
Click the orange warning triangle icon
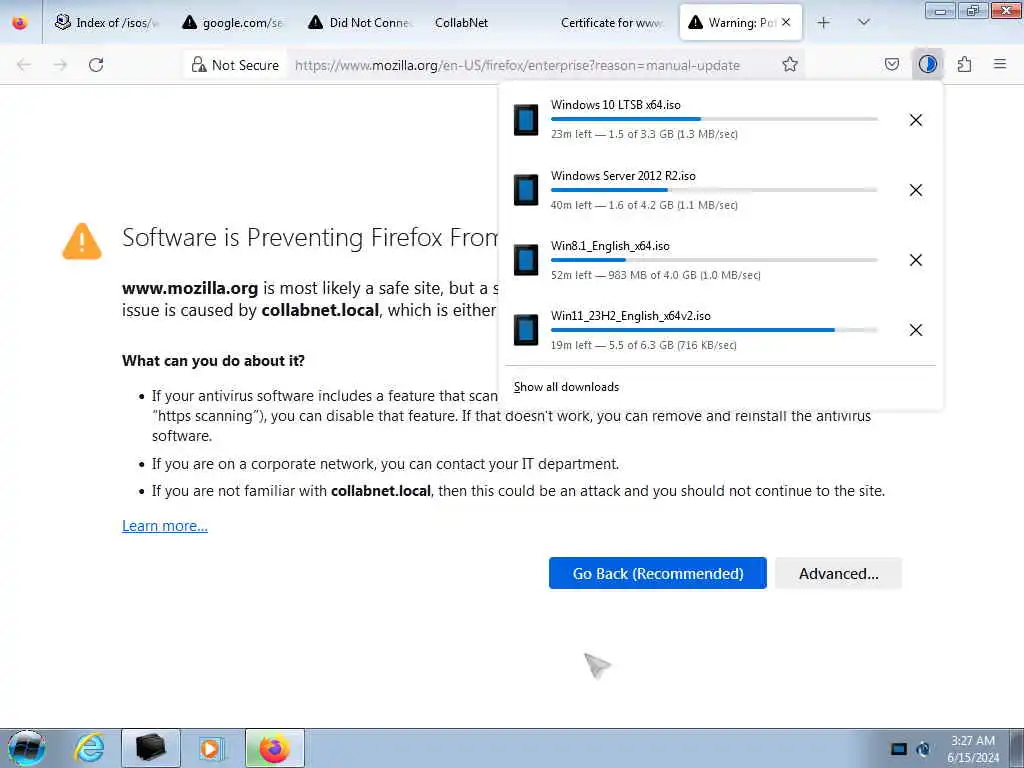82,241
